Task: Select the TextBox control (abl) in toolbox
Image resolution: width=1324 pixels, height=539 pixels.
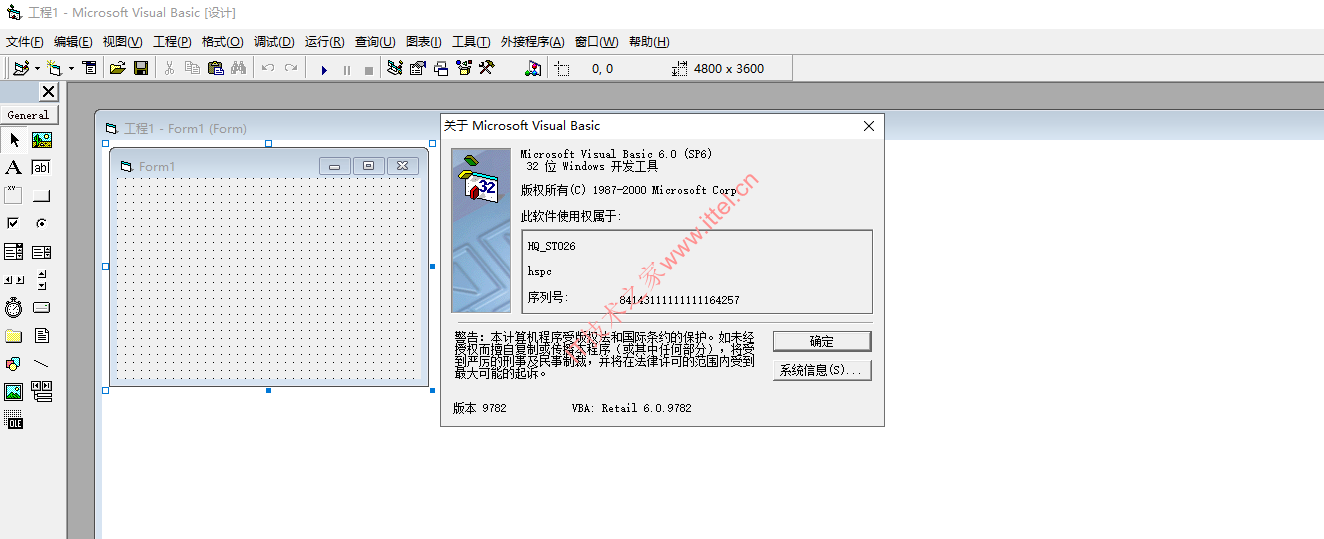Action: click(x=42, y=168)
